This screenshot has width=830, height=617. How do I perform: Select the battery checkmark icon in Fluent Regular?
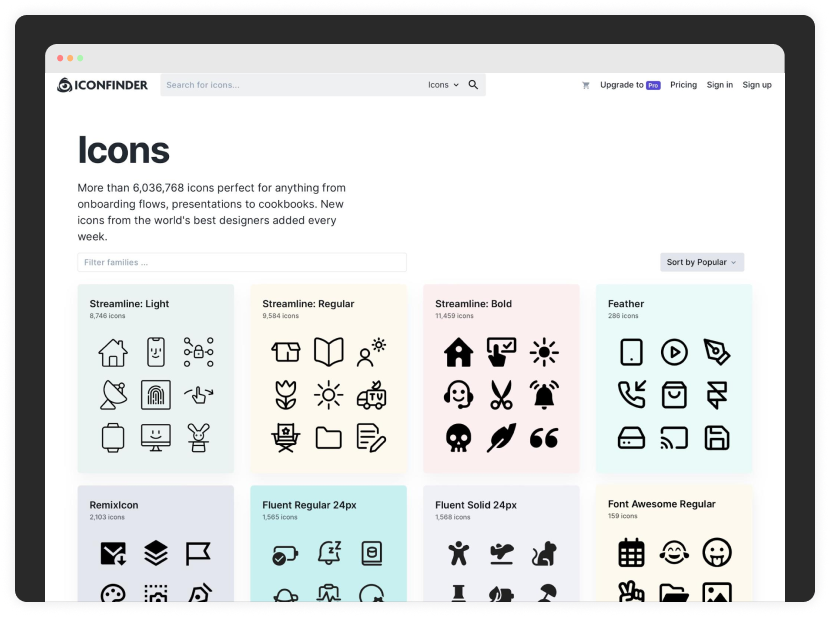[285, 555]
